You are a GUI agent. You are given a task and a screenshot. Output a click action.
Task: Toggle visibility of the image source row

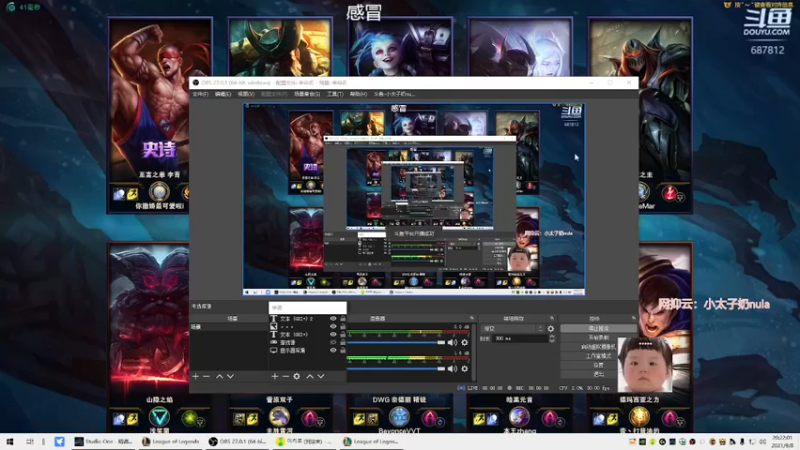tap(333, 327)
